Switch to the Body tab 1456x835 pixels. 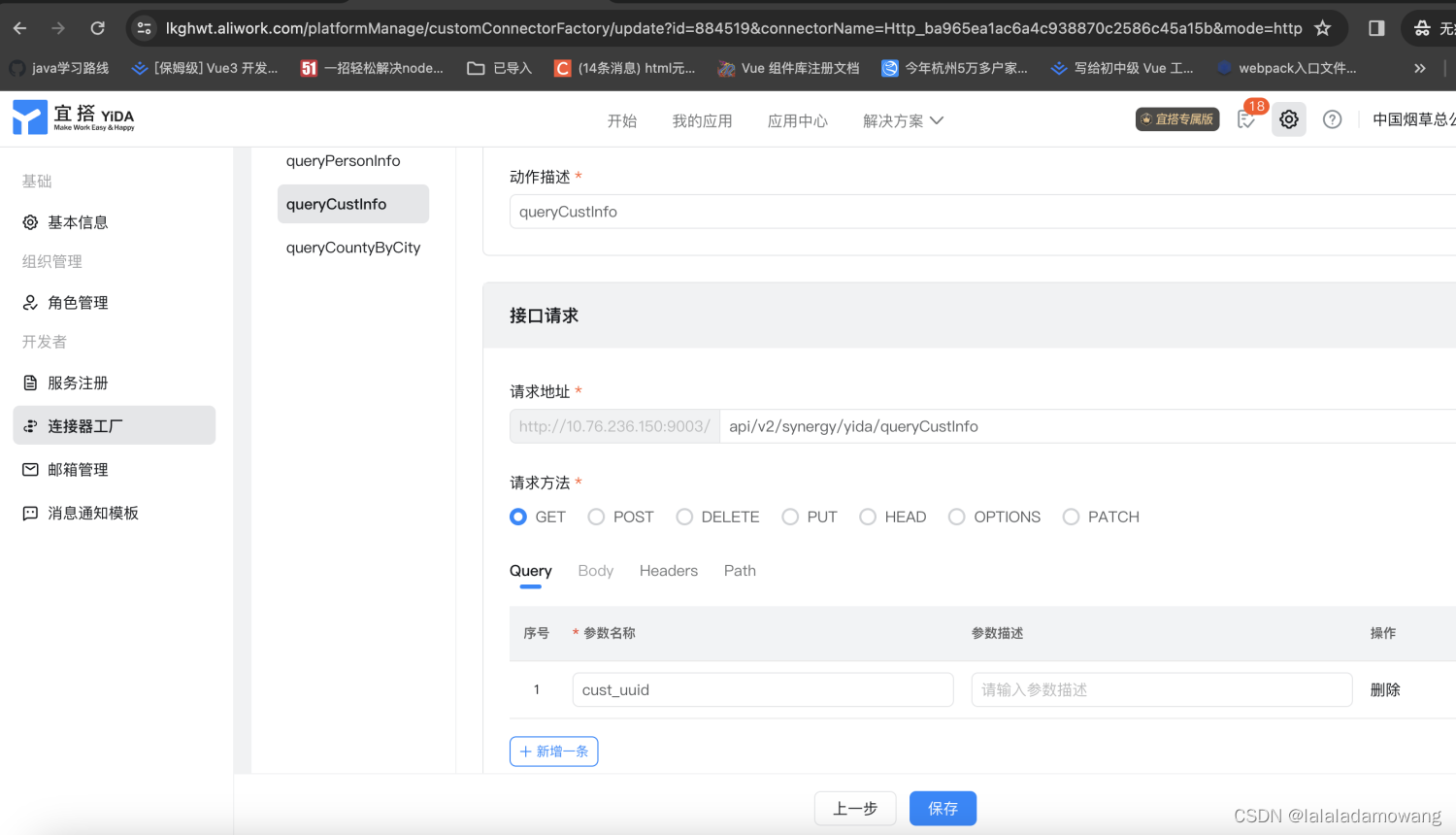[x=596, y=571]
